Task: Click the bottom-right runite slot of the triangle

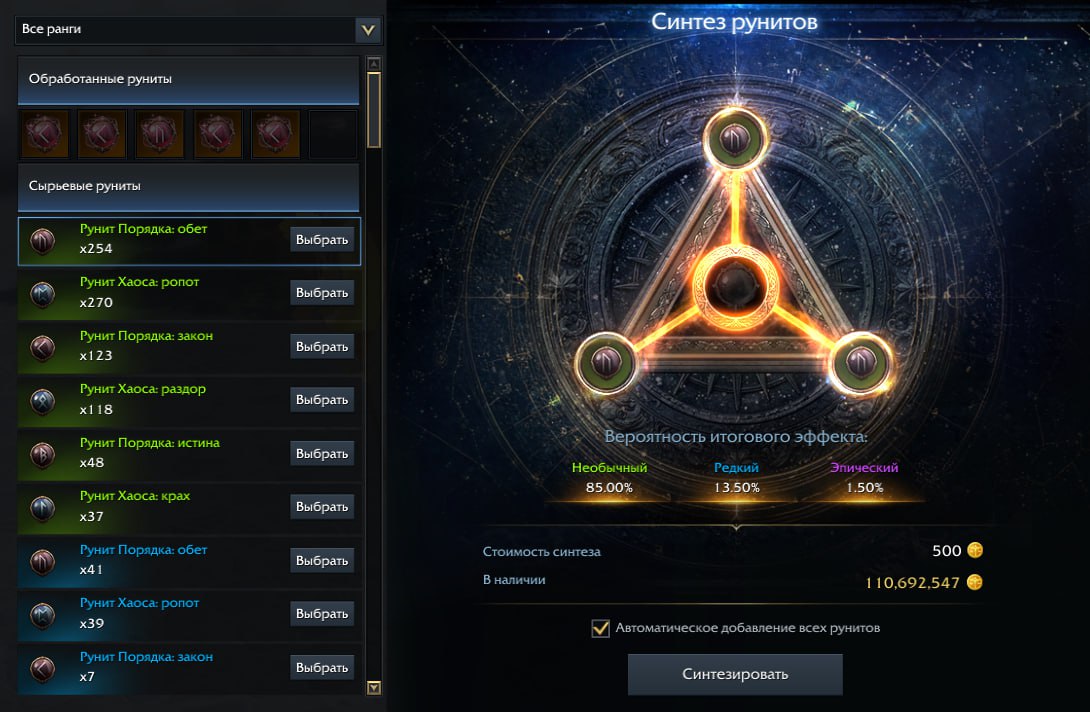Action: [861, 362]
